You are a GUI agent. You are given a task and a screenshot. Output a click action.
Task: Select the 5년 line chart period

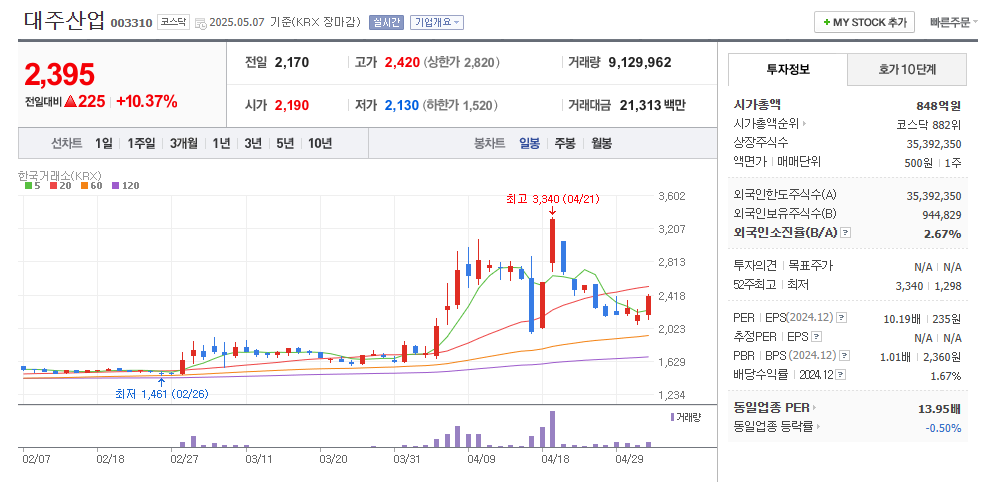pos(285,144)
